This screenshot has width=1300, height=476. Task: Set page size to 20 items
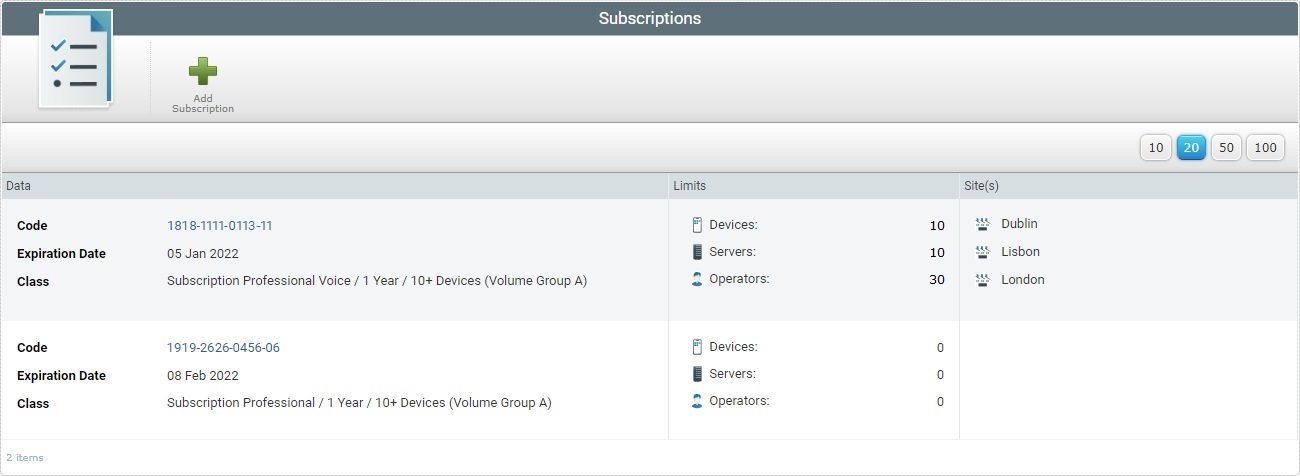[x=1191, y=148]
